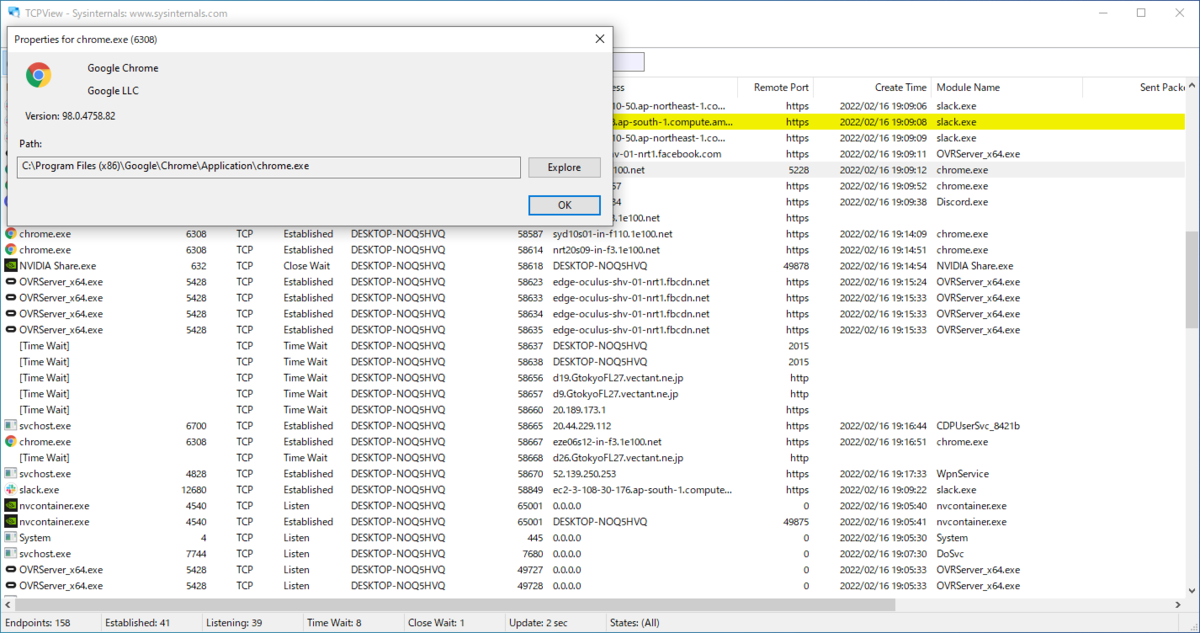
Task: Click OVRServer_x64.exe icon in port 58634 row
Action: tap(11, 314)
